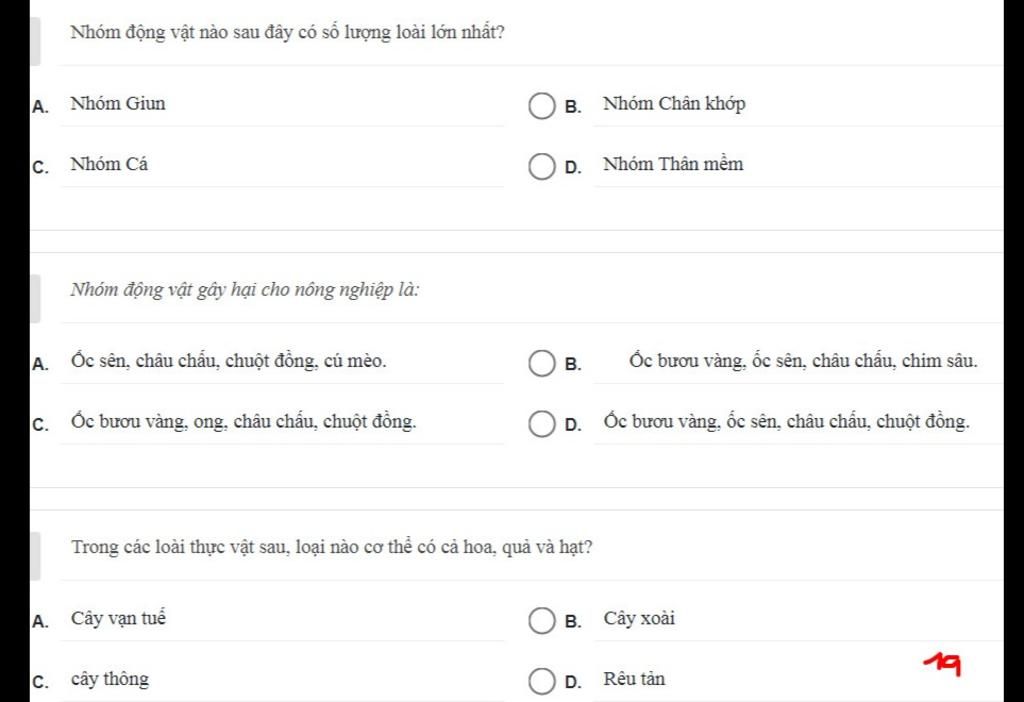
Task: Select radio button for answer 'Nhóm Chân khớp'
Action: (541, 106)
